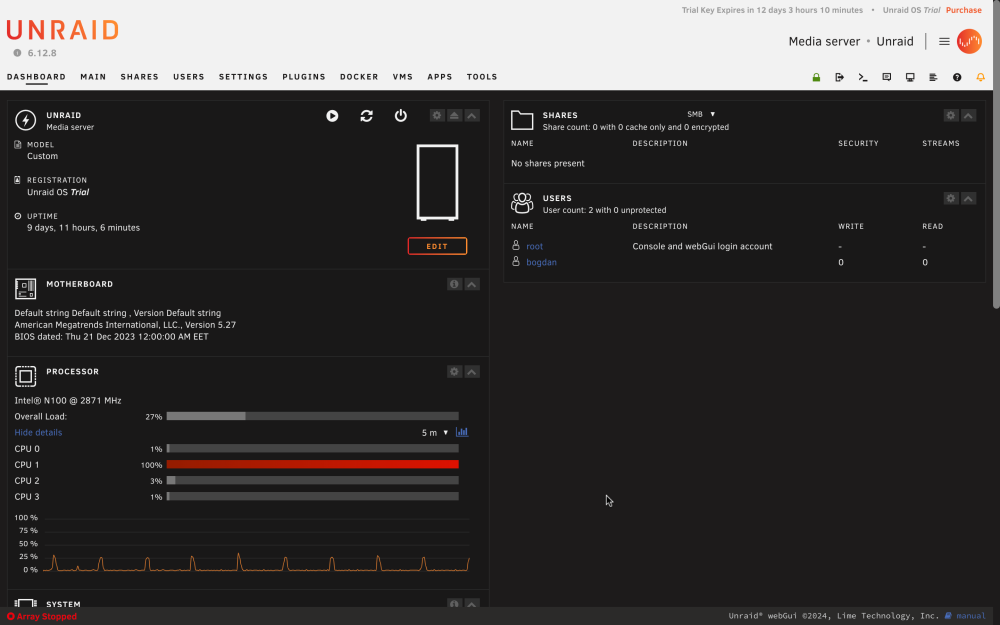1000x625 pixels.
Task: Click the Purchase link
Action: [964, 10]
